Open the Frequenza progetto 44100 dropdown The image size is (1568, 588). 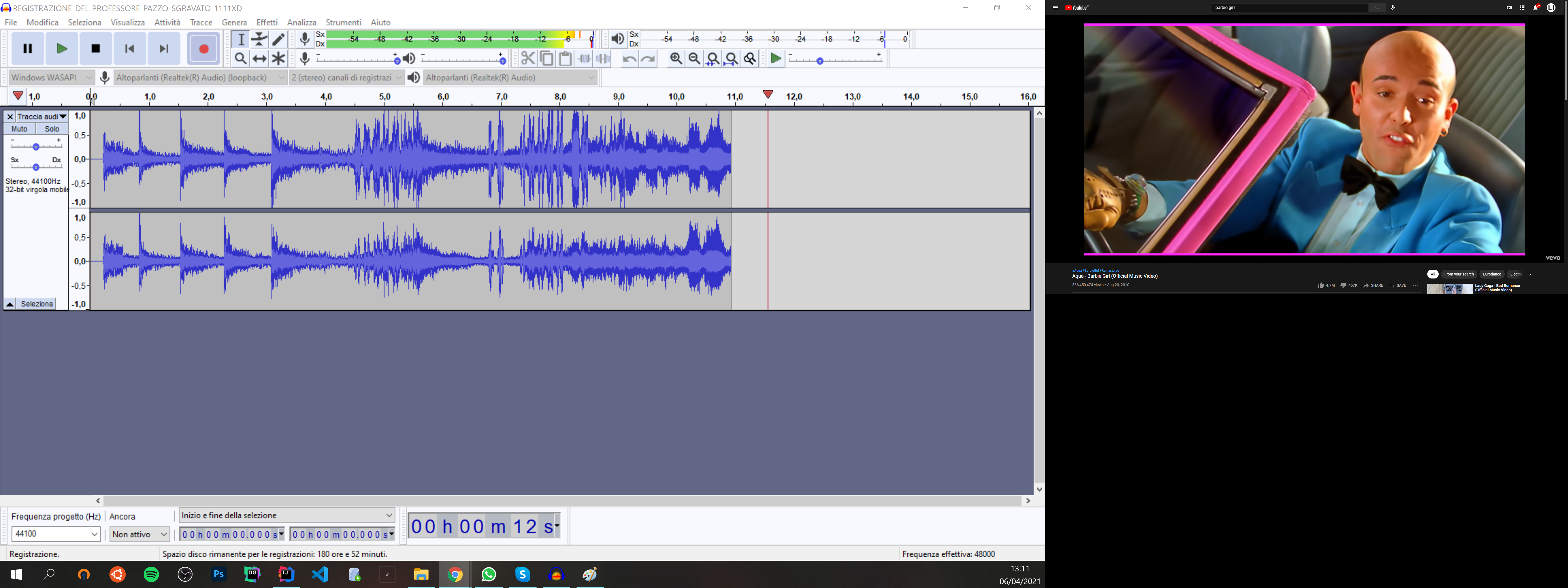56,534
